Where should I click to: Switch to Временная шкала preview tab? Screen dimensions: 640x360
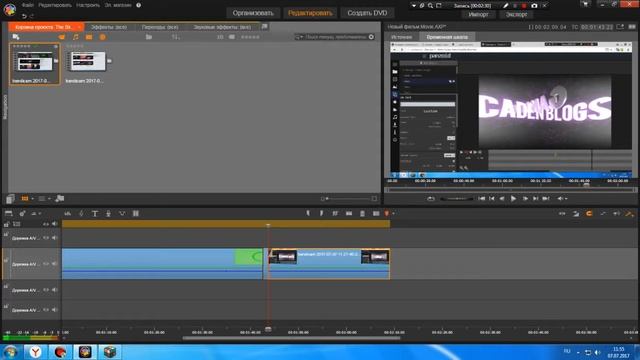click(447, 37)
